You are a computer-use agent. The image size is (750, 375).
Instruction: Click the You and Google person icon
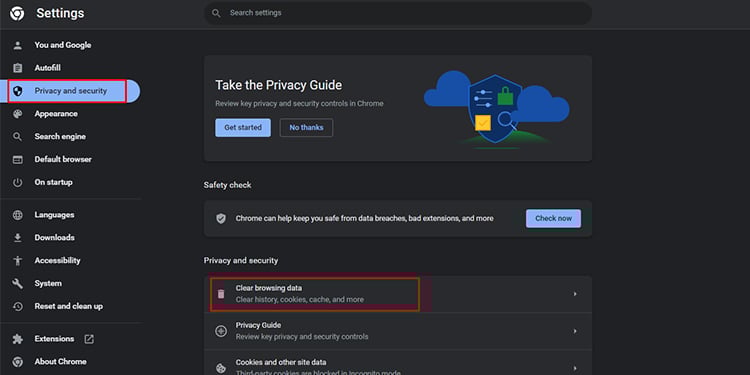[x=18, y=45]
